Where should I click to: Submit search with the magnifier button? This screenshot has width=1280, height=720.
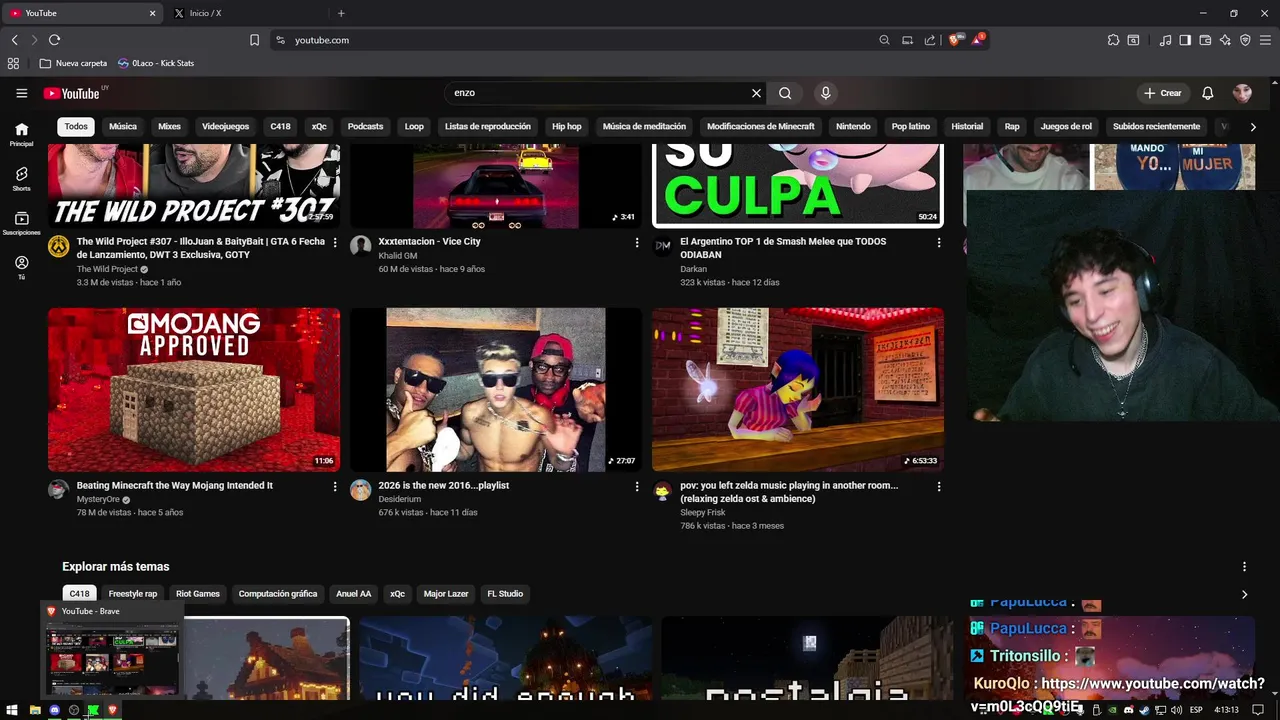(x=785, y=93)
